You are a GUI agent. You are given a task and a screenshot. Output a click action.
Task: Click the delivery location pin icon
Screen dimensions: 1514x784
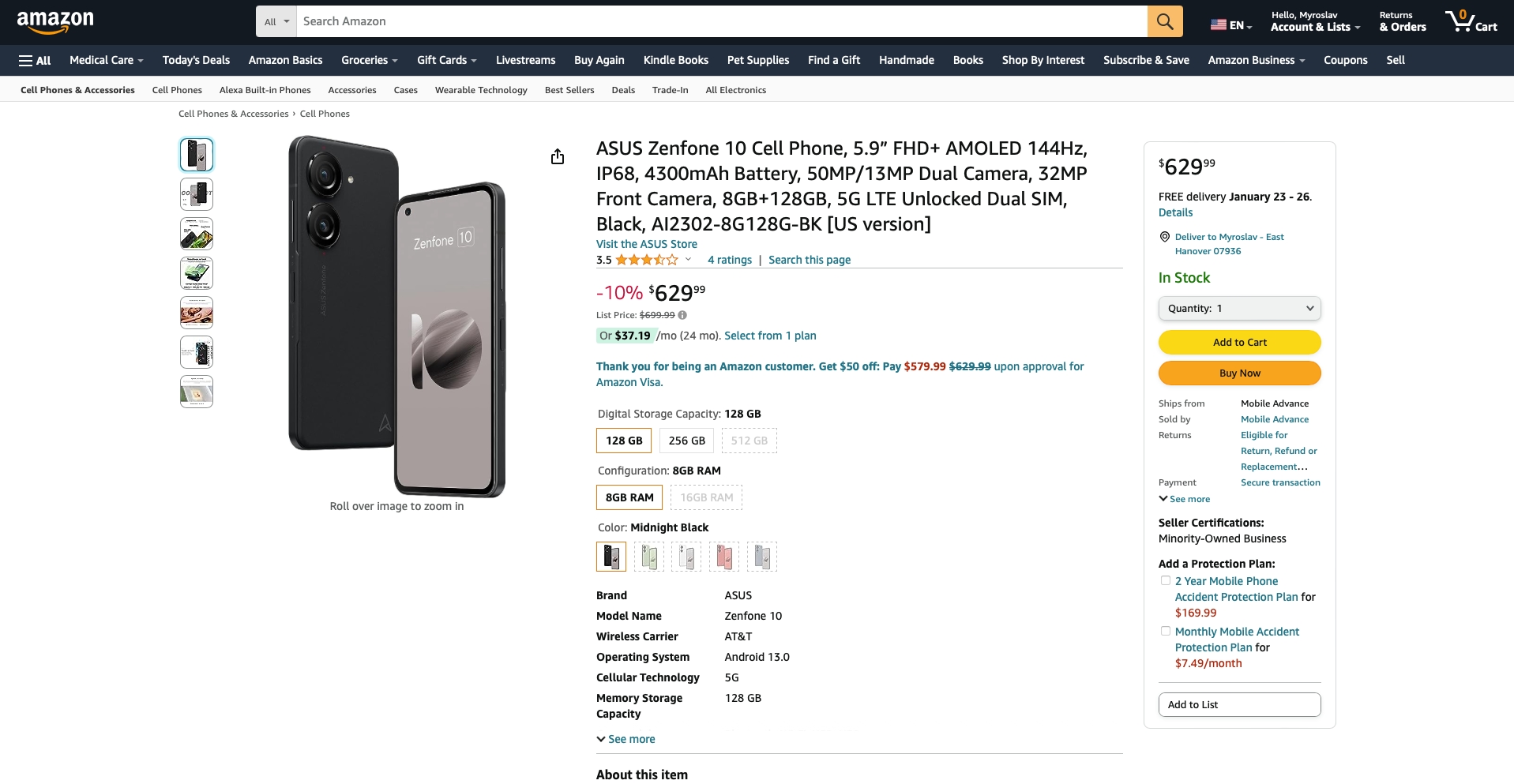click(x=1164, y=237)
